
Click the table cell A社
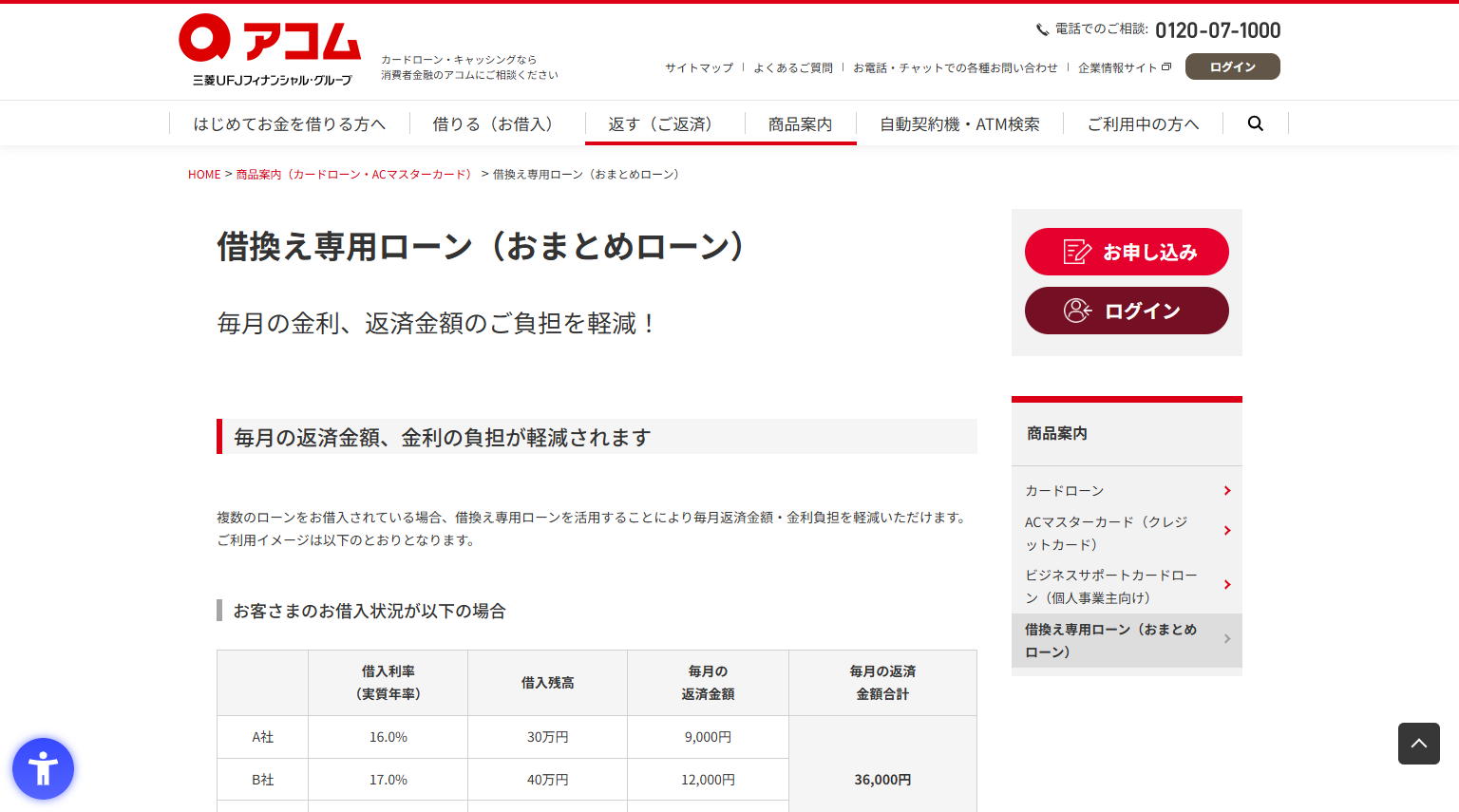coord(263,737)
